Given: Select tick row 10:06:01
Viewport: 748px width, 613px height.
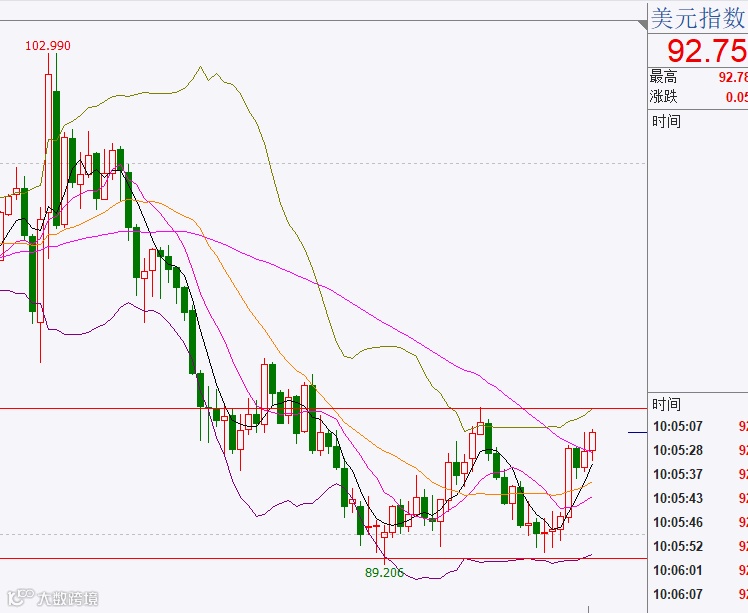Looking at the screenshot, I should [698, 570].
